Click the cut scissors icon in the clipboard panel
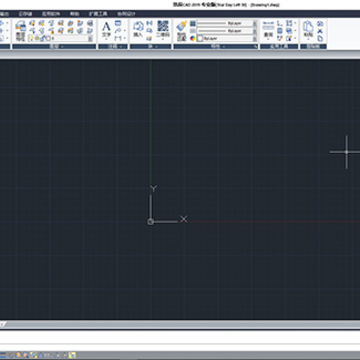 click(x=320, y=31)
